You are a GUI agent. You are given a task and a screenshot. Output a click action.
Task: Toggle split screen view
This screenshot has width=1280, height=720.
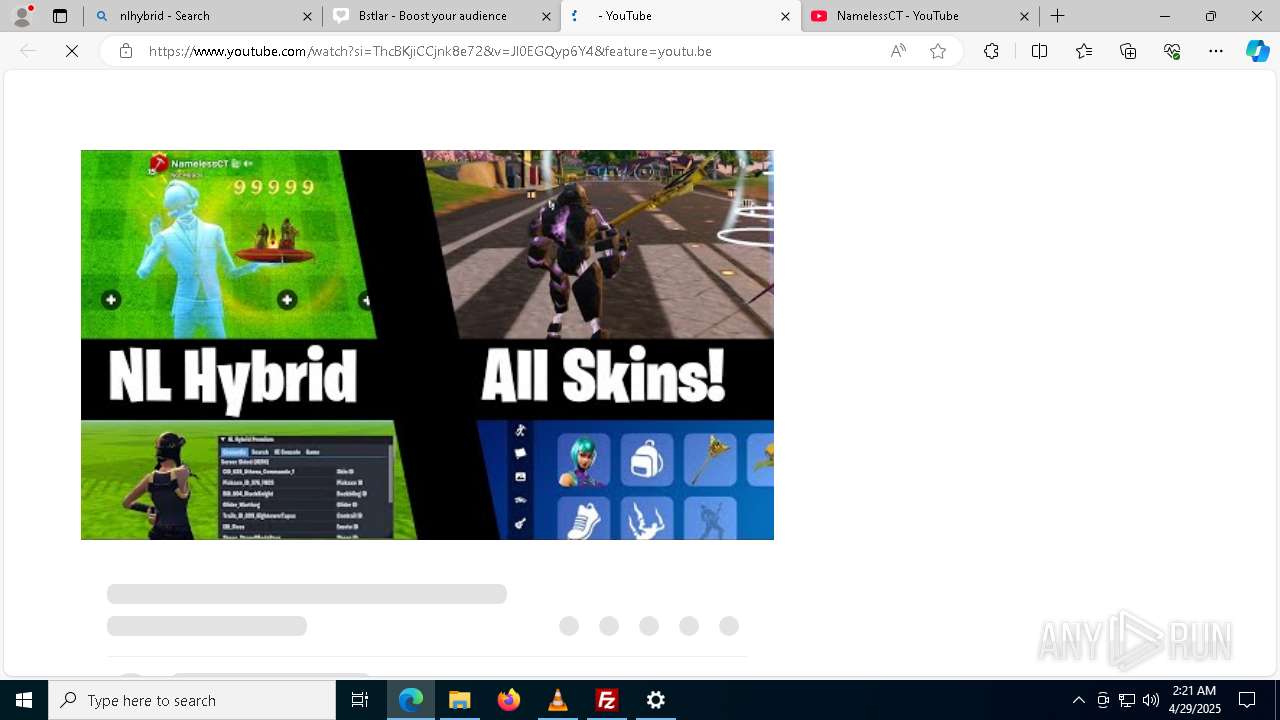1039,51
